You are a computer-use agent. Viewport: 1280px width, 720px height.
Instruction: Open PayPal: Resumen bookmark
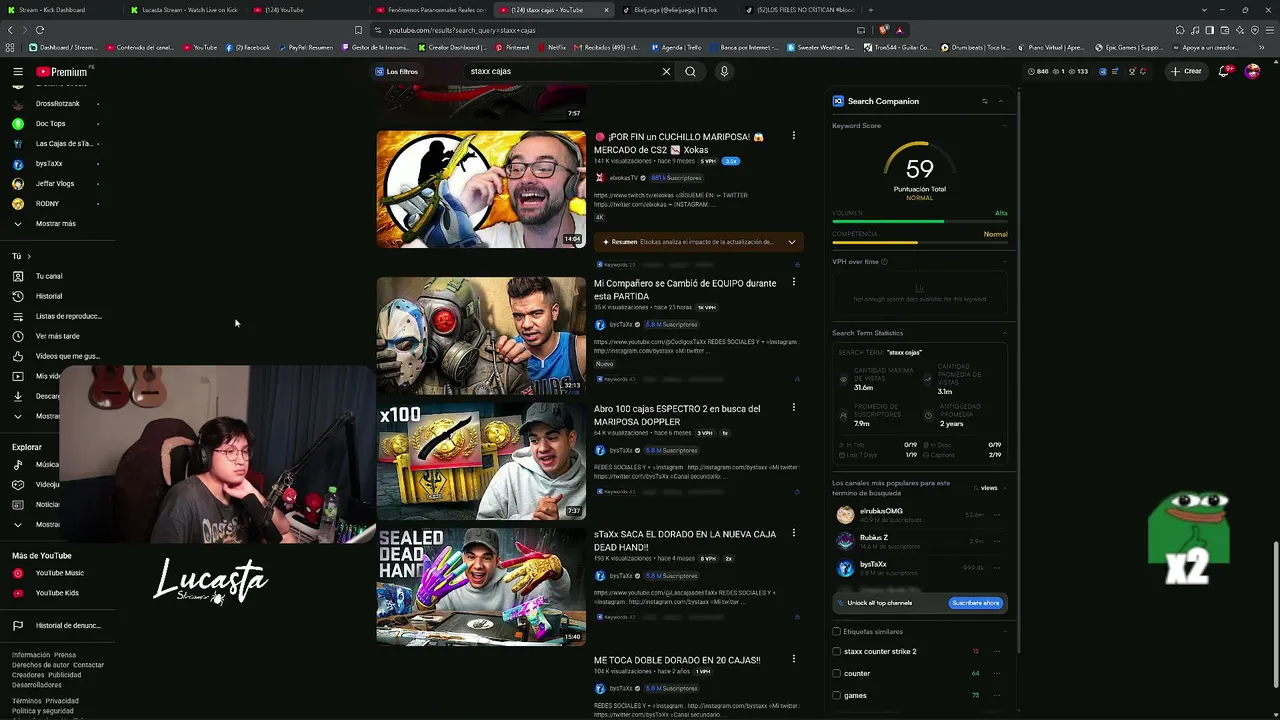306,47
